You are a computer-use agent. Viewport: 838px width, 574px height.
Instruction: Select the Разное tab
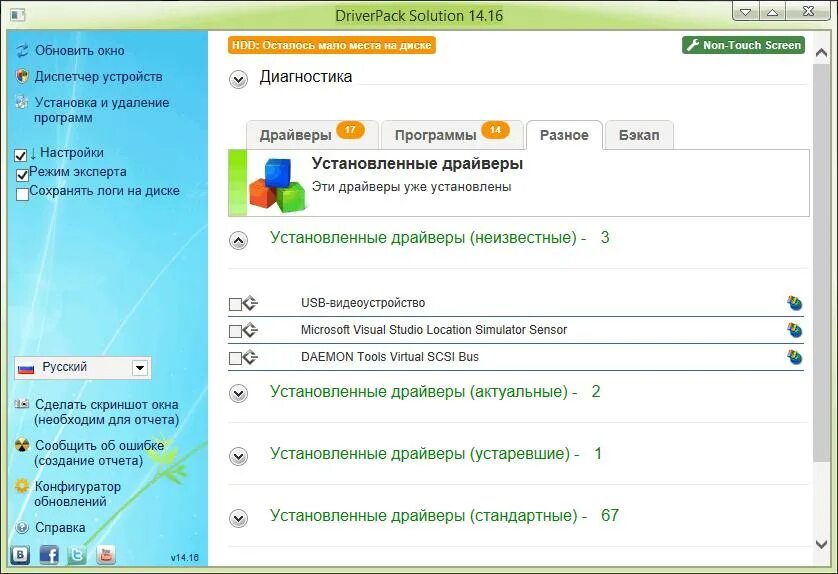coord(564,135)
